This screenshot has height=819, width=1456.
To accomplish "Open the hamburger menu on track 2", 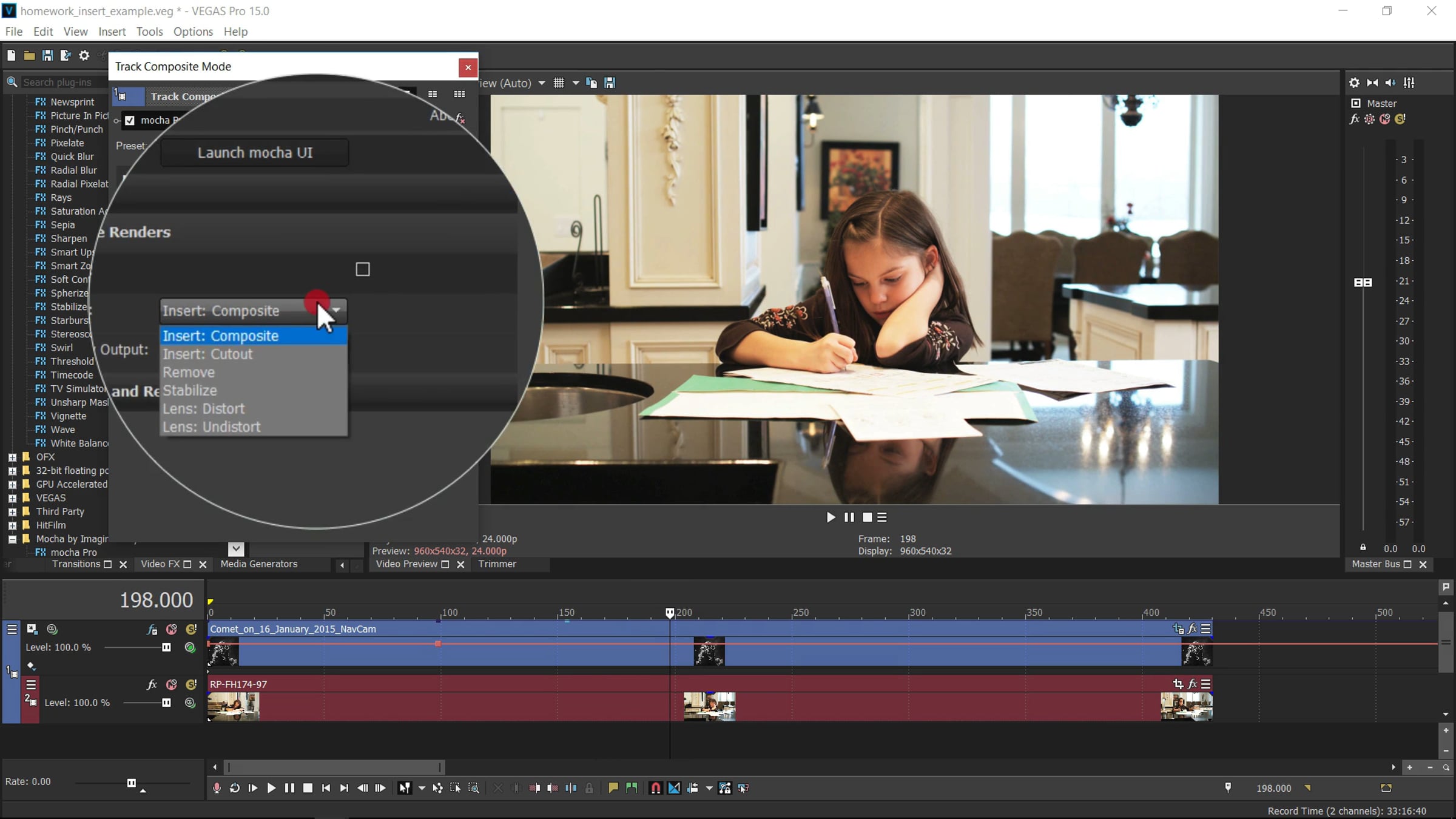I will [31, 685].
